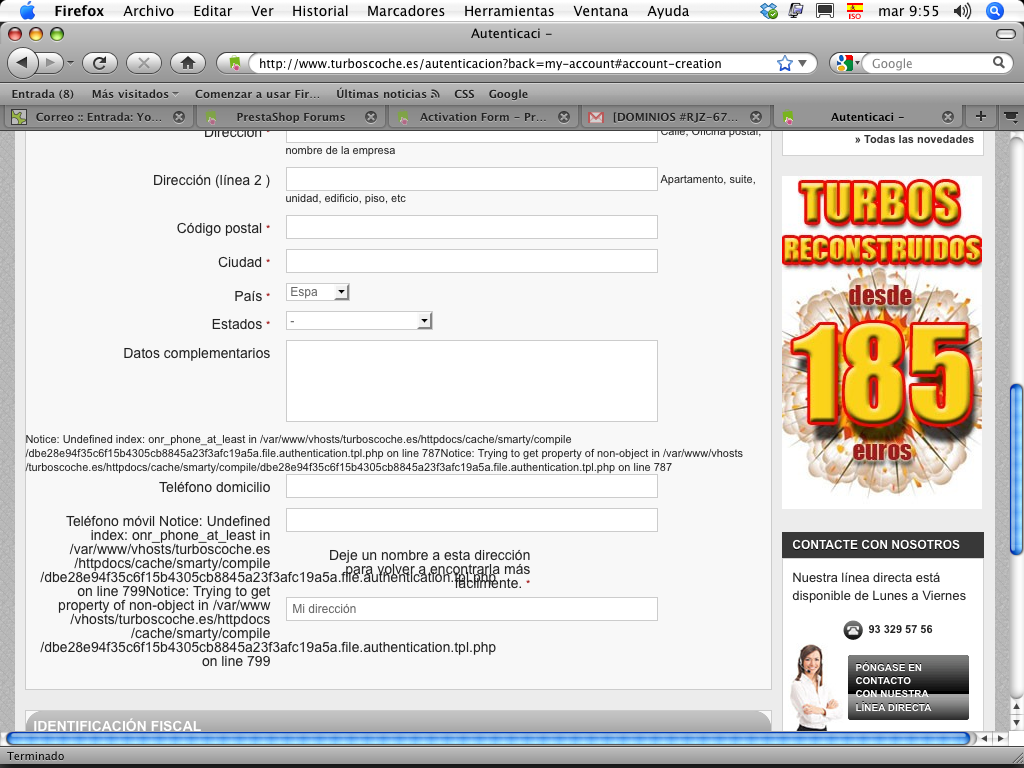Click the Forward arrow button
1024x768 pixels.
(50, 63)
